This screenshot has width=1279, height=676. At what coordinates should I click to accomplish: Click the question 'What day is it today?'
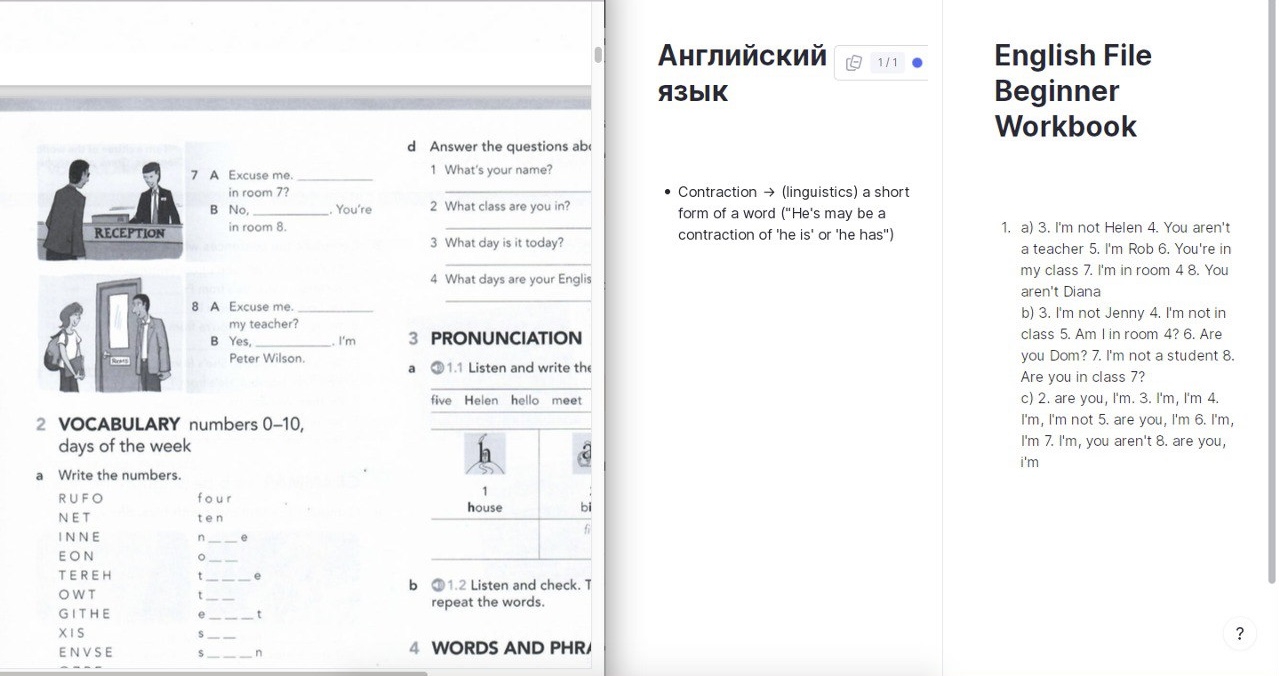click(x=504, y=243)
